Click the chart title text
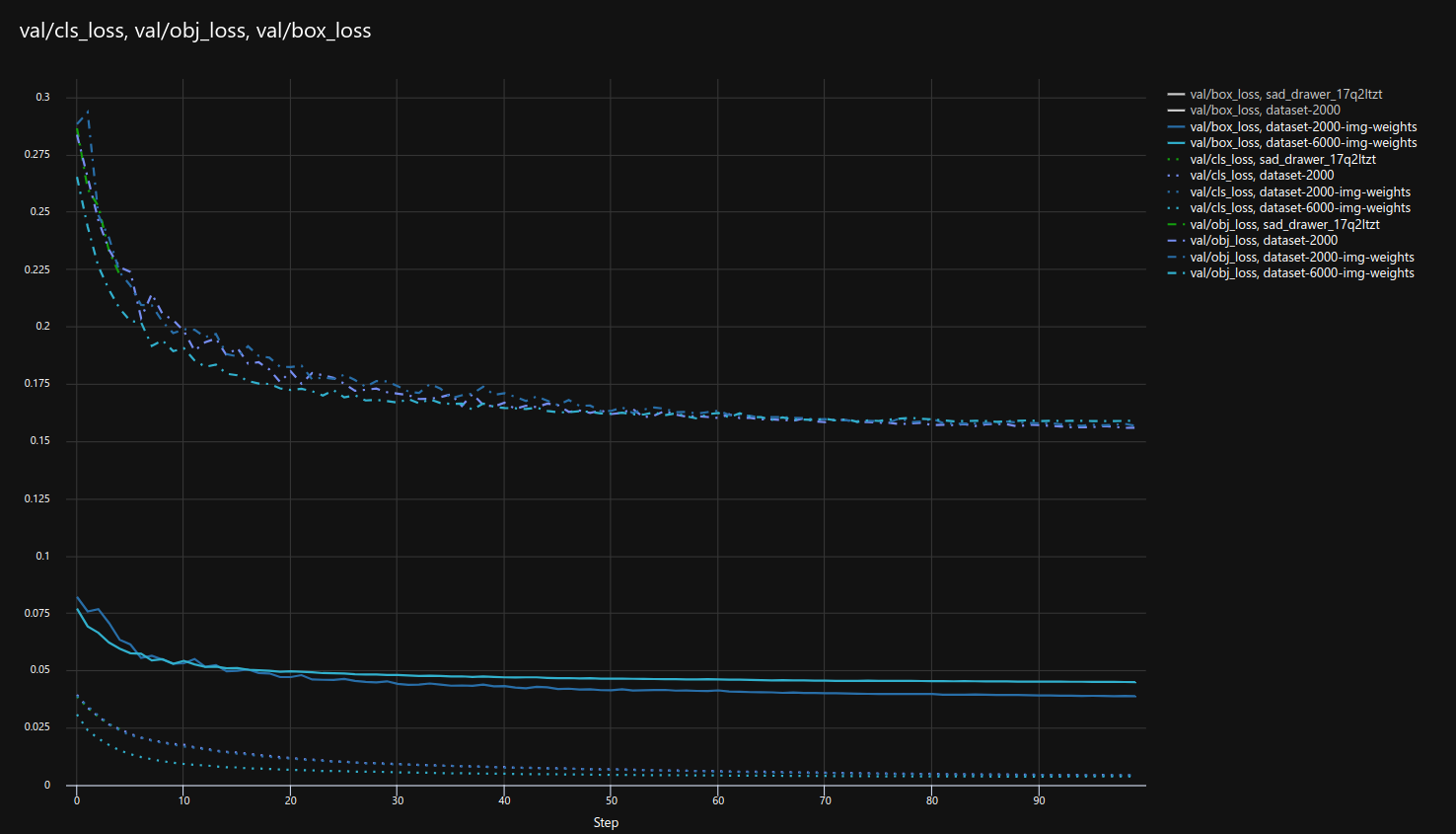 pyautogui.click(x=194, y=30)
